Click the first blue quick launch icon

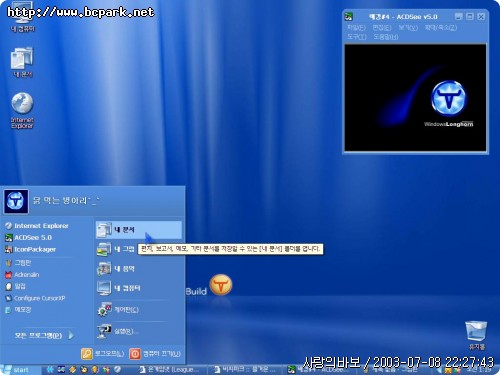50,370
